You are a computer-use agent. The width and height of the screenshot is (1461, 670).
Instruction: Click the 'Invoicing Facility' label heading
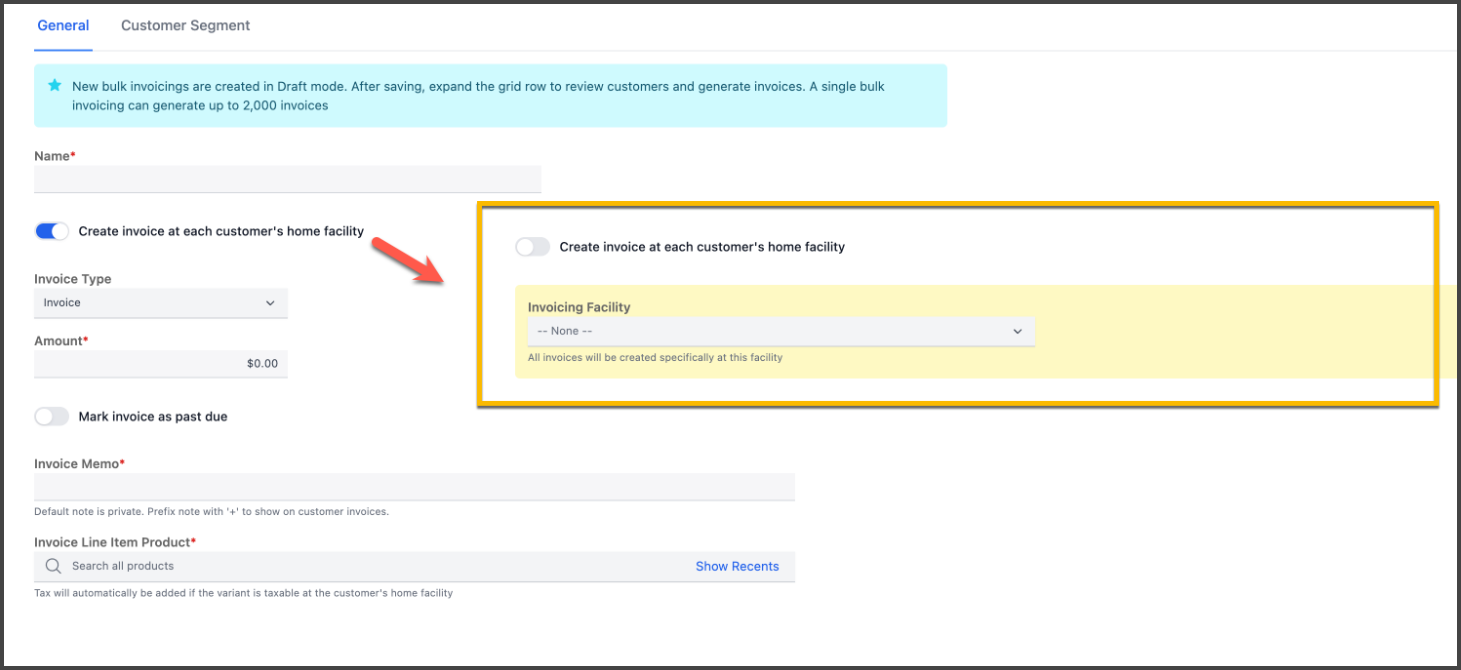[579, 307]
